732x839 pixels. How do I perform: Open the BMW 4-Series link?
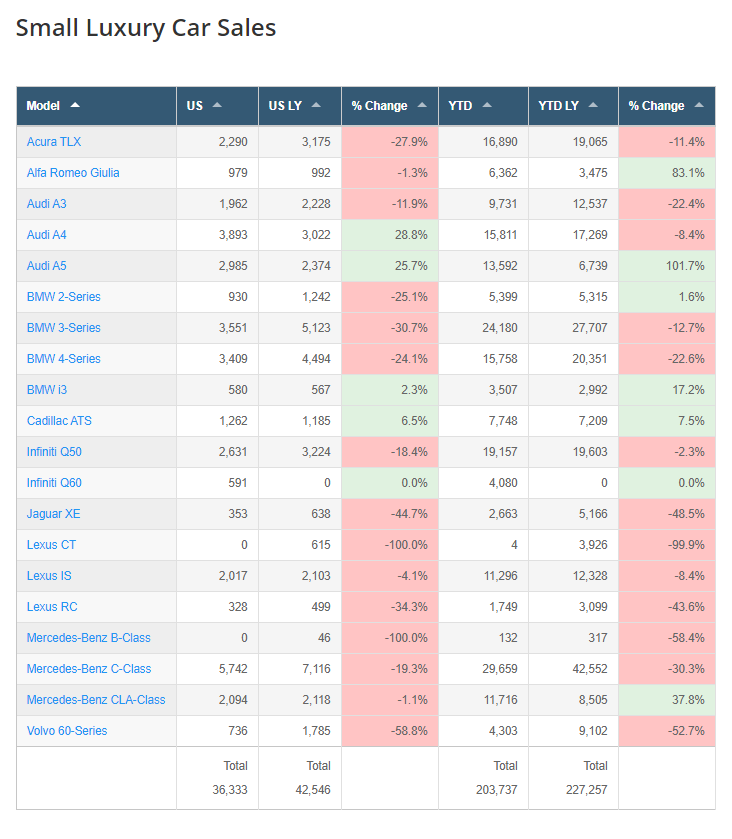click(x=64, y=359)
